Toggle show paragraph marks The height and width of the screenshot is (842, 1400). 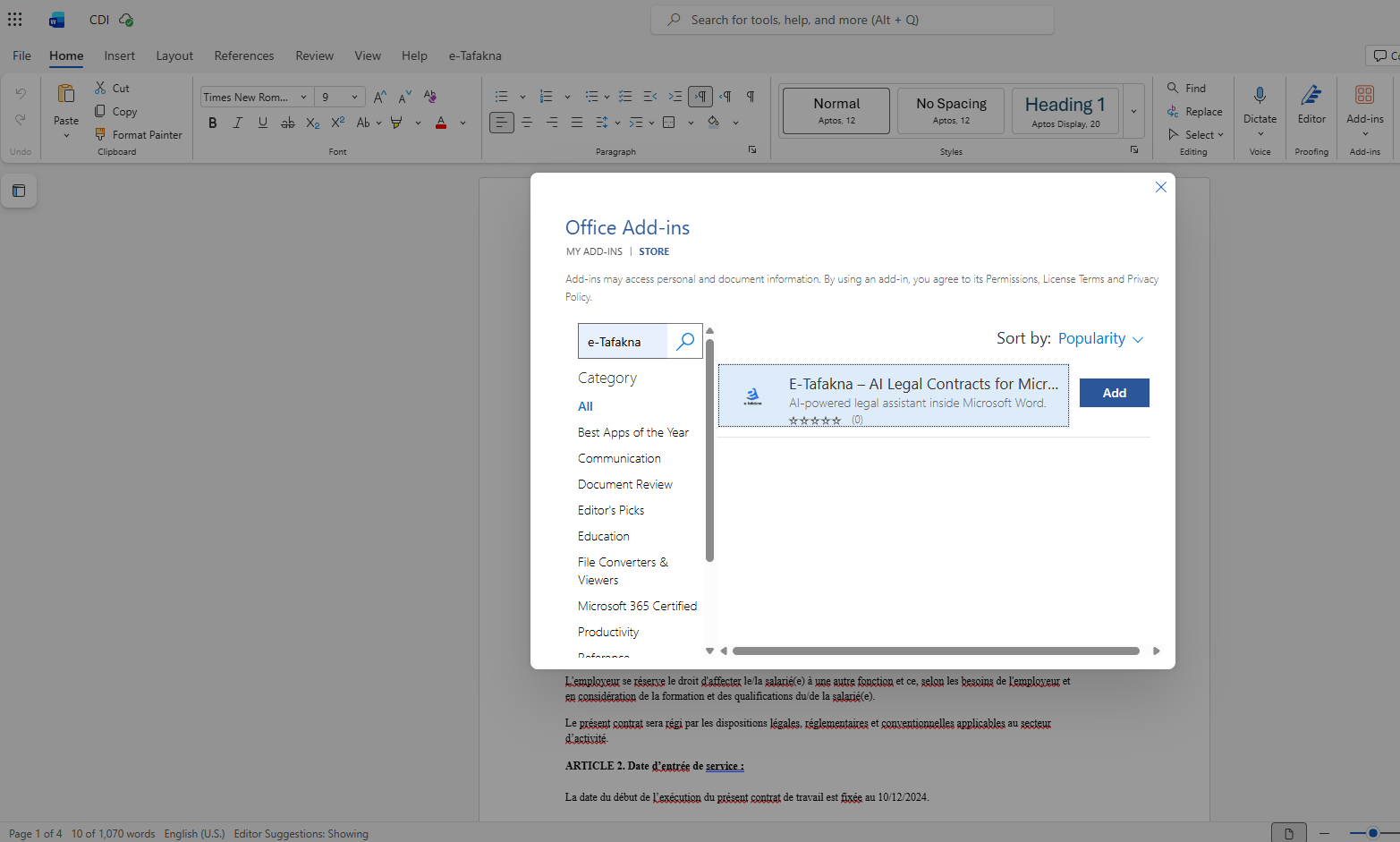tap(751, 97)
